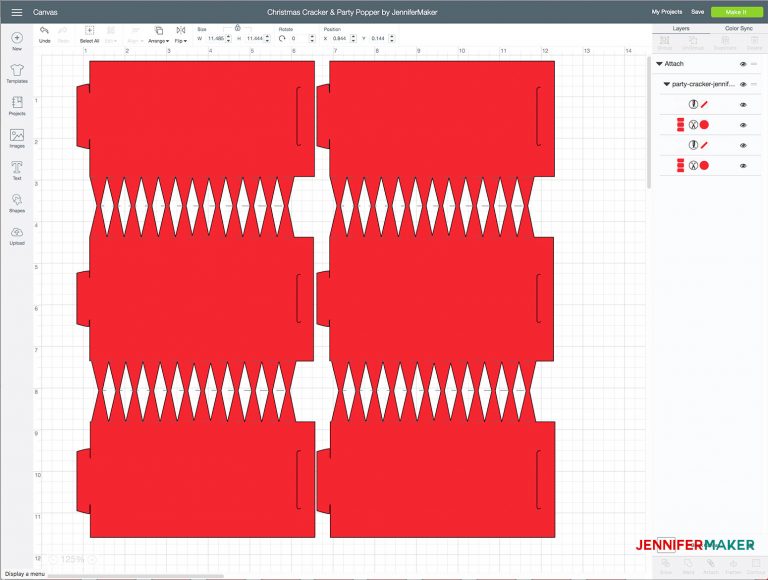Click the Attach tool at panel bottom

coord(711,567)
